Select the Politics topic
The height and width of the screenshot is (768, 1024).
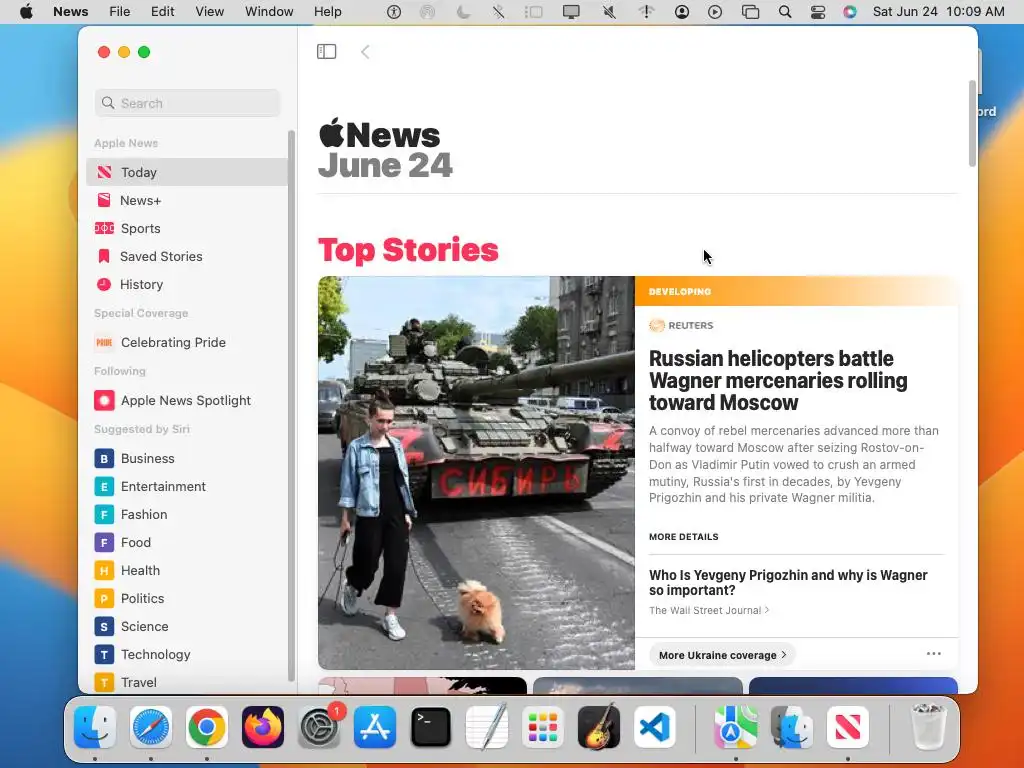187,599
